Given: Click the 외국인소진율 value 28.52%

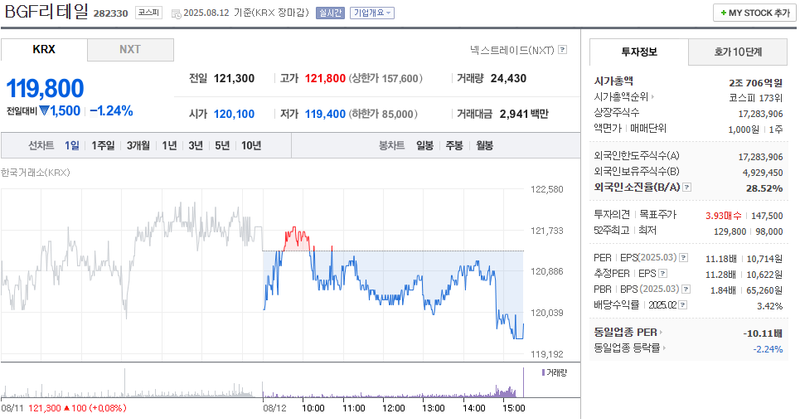Looking at the screenshot, I should pos(764,188).
